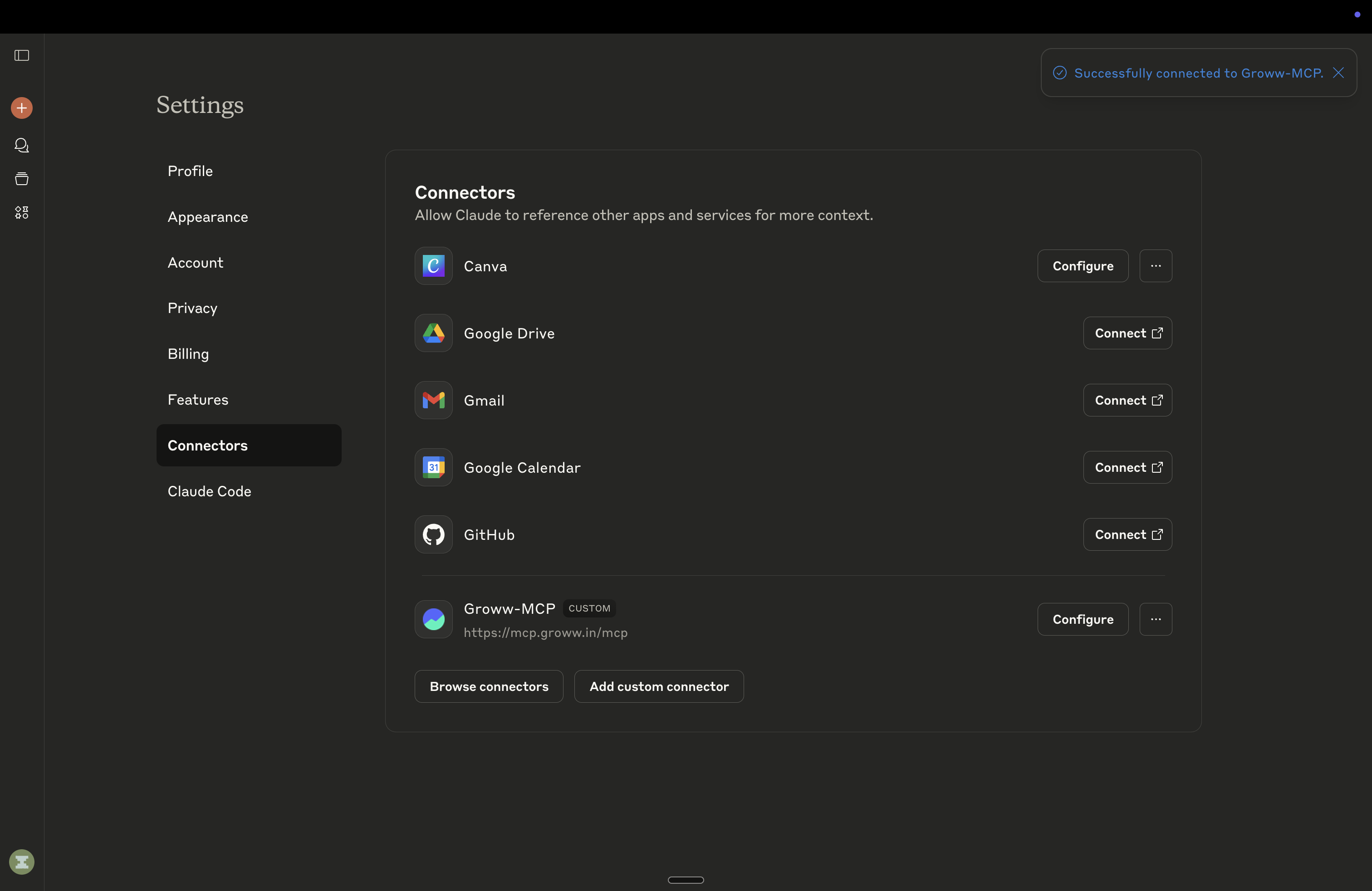Click Add custom connector
Image resolution: width=1372 pixels, height=891 pixels.
pos(659,686)
